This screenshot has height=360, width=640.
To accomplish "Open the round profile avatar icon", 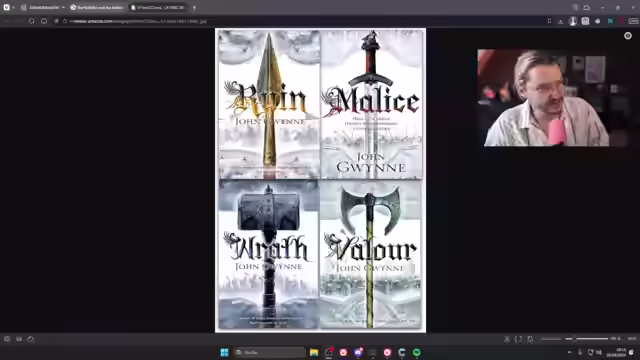I will pos(573,21).
